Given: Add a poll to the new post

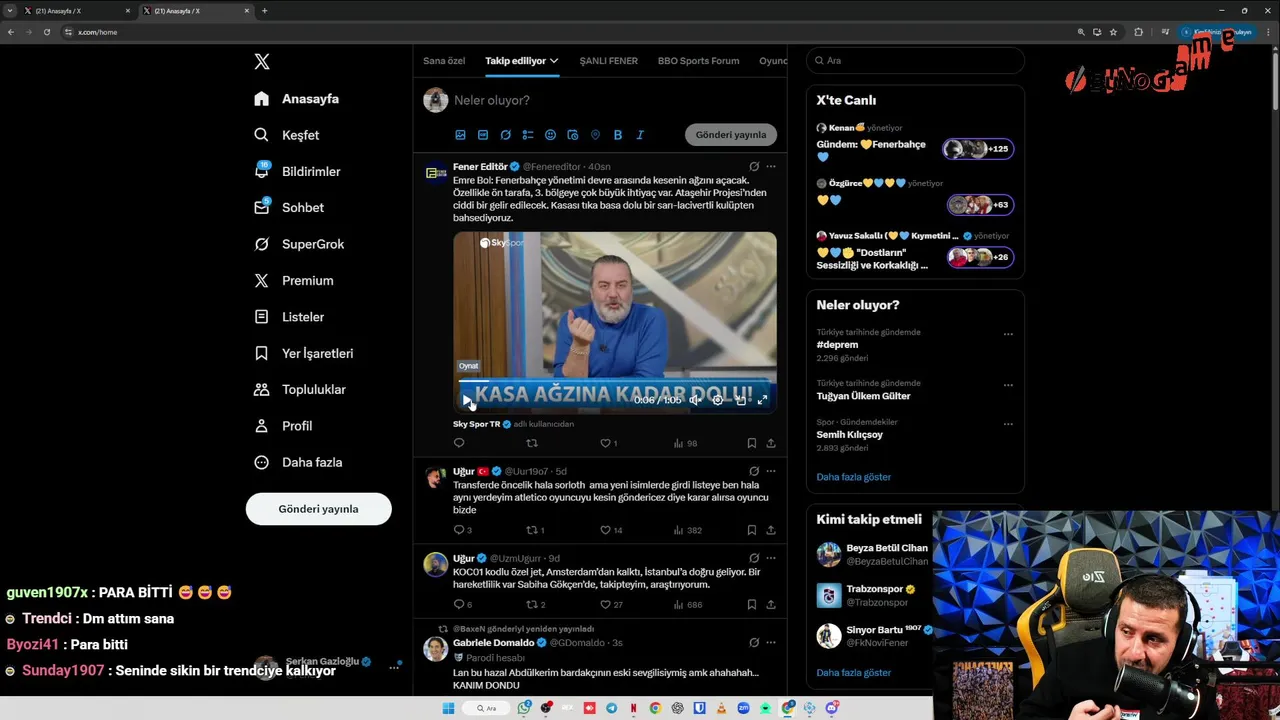Looking at the screenshot, I should [528, 135].
